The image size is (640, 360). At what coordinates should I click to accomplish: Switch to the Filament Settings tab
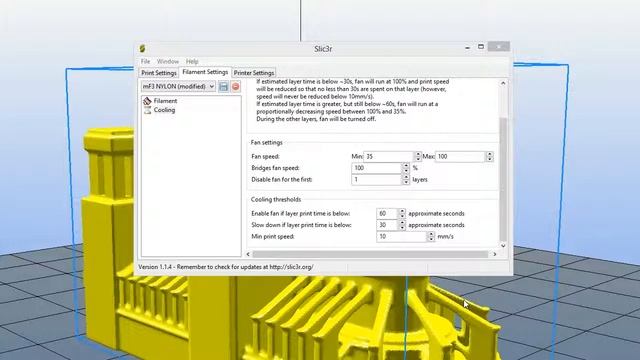click(x=205, y=72)
